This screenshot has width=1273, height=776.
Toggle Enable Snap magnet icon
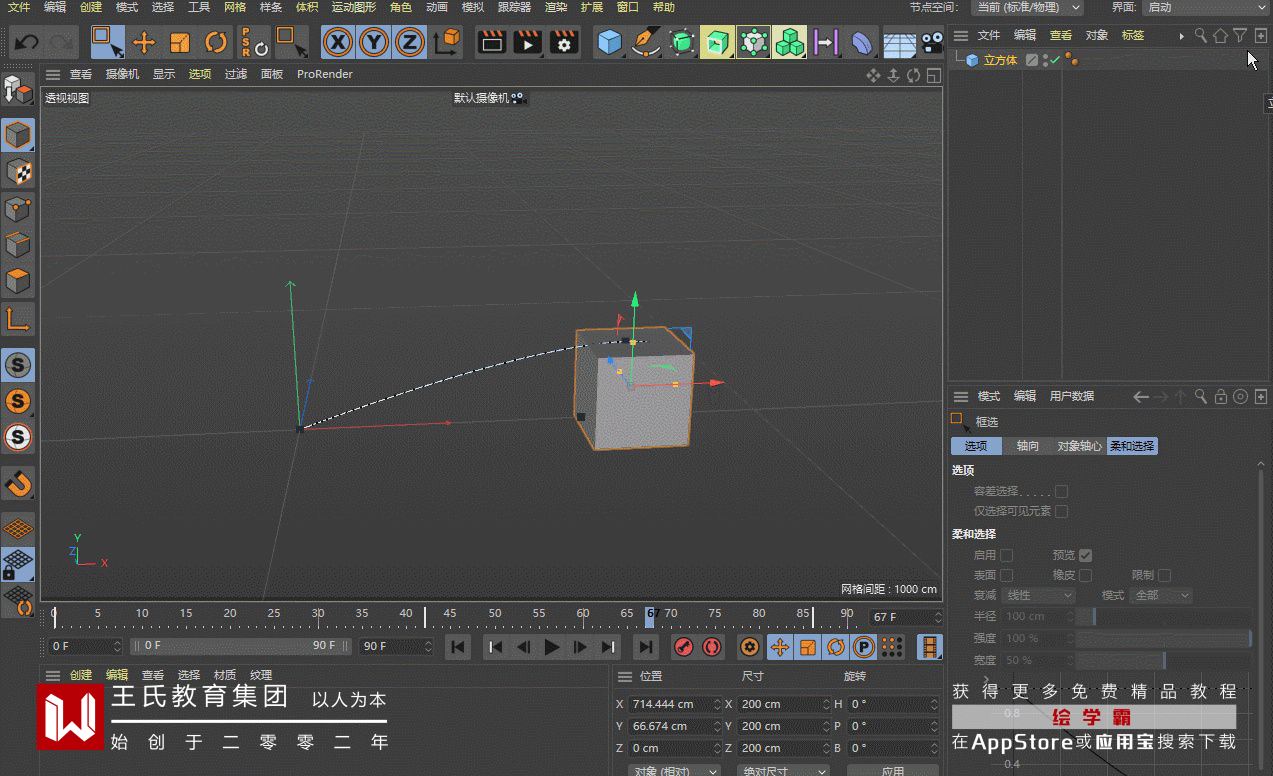pyautogui.click(x=18, y=483)
